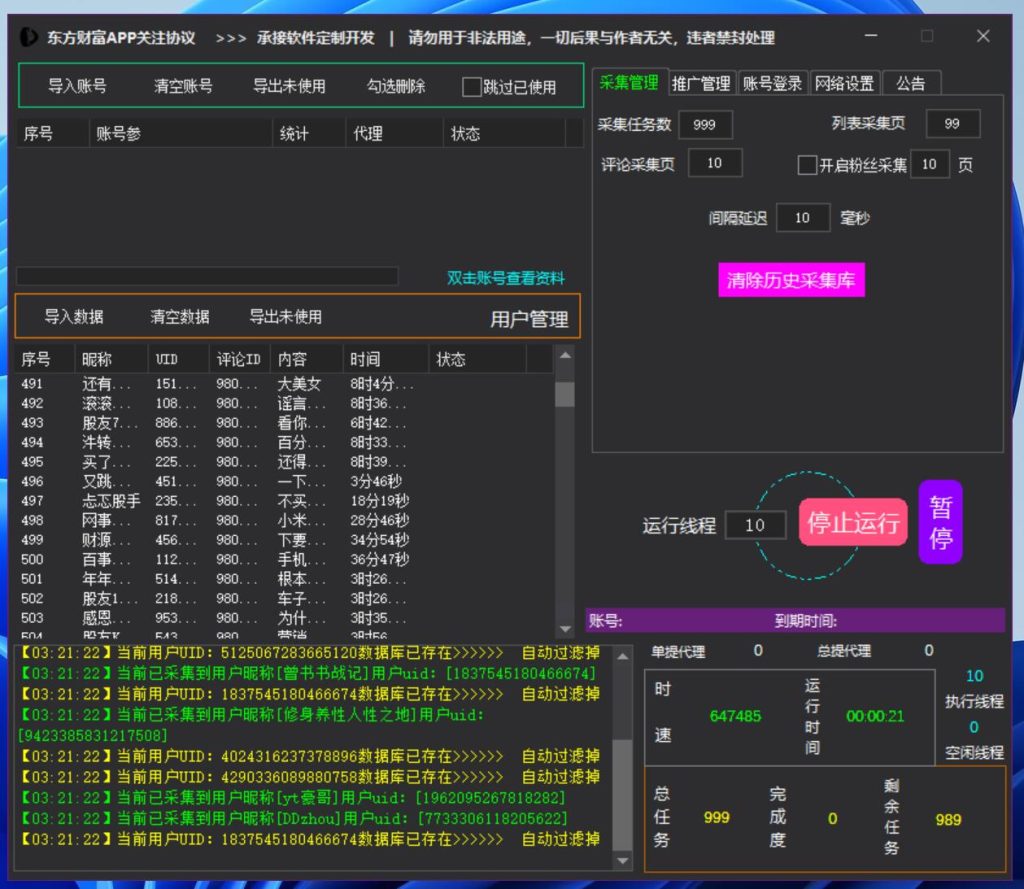The width and height of the screenshot is (1024, 889).
Task: Click the 导入数据 button
Action: point(74,317)
